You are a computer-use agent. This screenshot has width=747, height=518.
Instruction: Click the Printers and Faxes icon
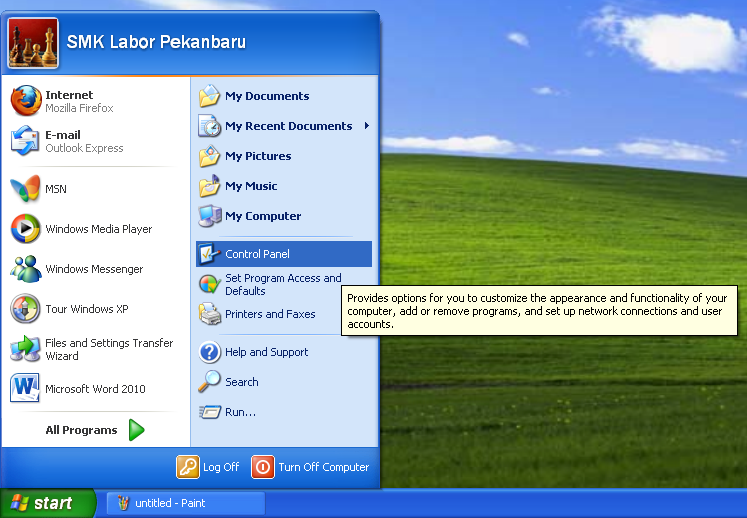pyautogui.click(x=210, y=314)
